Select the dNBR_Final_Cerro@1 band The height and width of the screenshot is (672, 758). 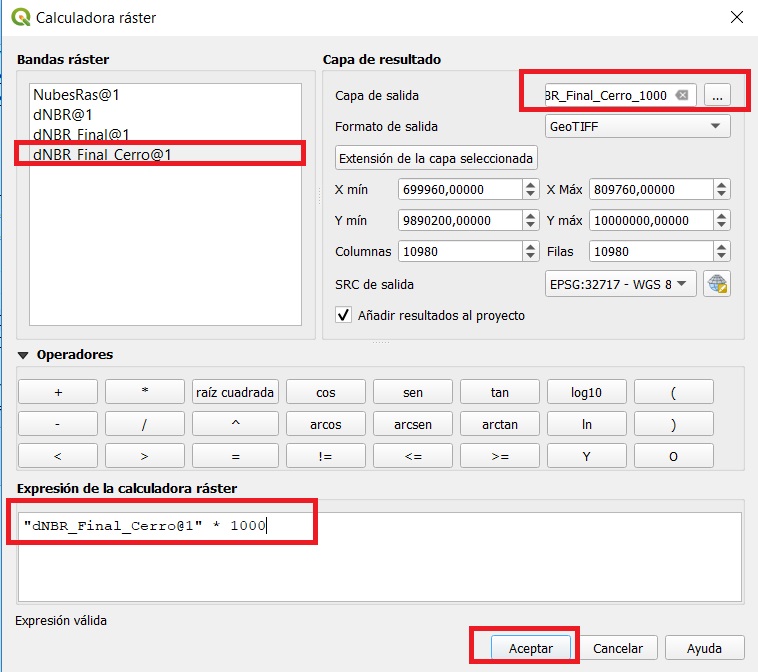click(x=102, y=154)
